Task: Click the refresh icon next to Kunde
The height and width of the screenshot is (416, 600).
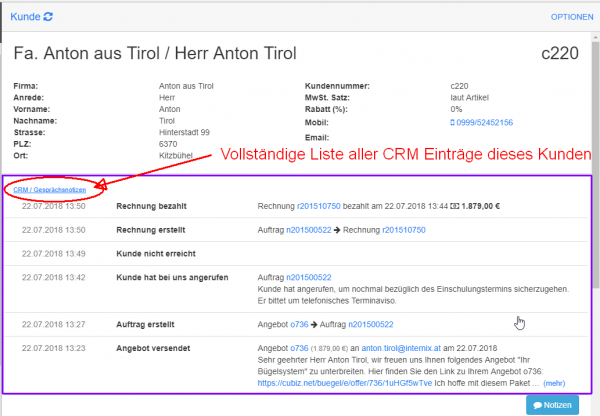Action: (48, 17)
